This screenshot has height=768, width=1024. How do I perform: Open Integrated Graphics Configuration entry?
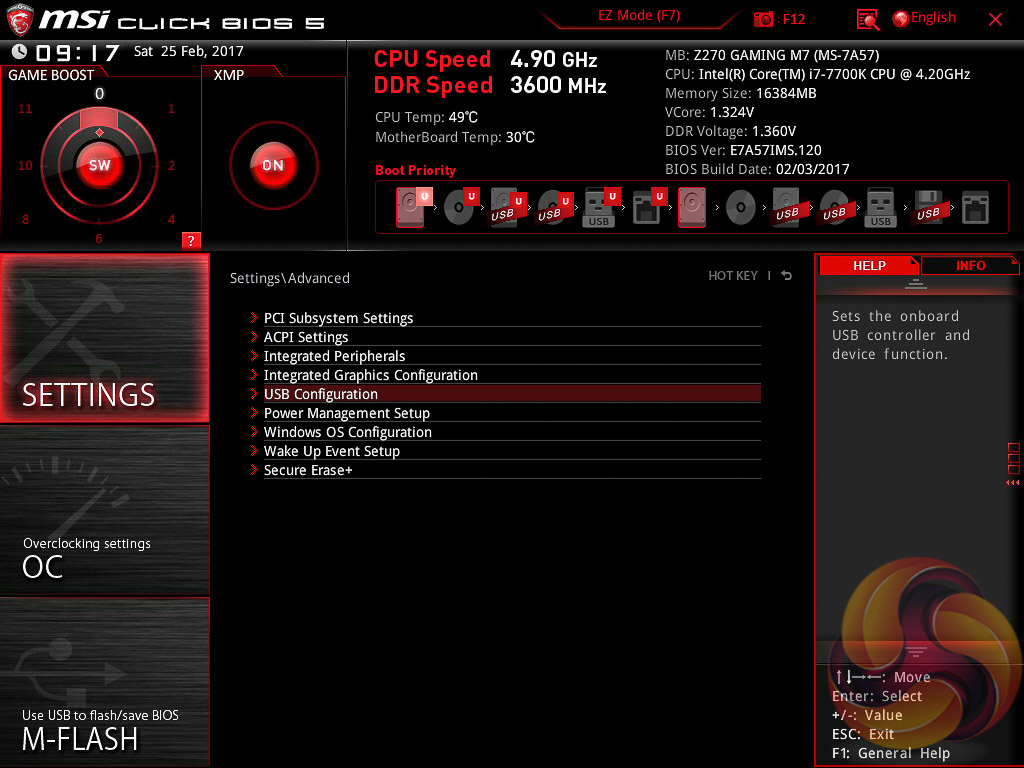click(512, 375)
